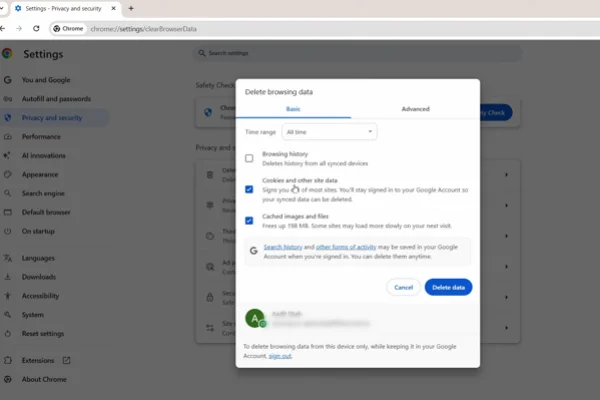600x400 pixels.
Task: Click the Search engine magnifier icon
Action: pyautogui.click(x=8, y=193)
